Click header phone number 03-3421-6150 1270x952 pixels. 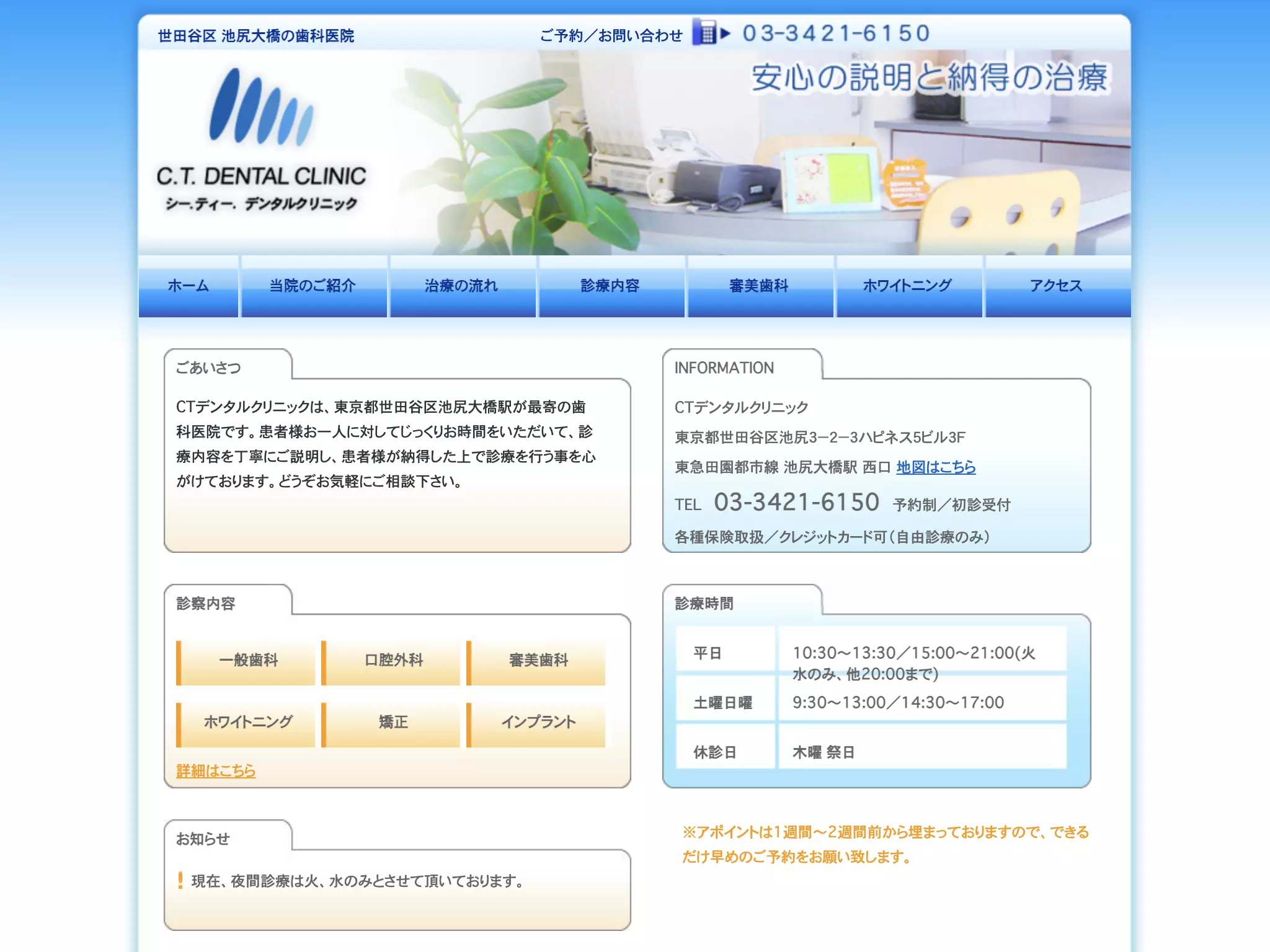837,33
